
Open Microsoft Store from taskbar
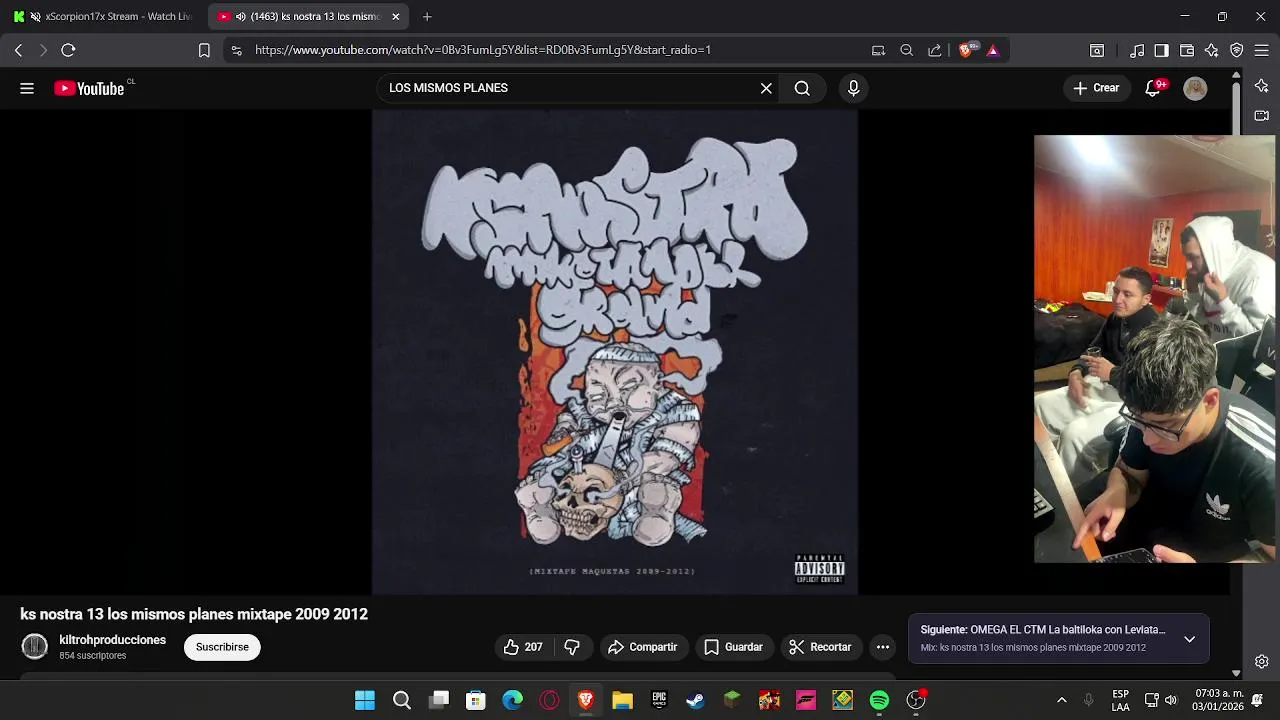[x=476, y=700]
